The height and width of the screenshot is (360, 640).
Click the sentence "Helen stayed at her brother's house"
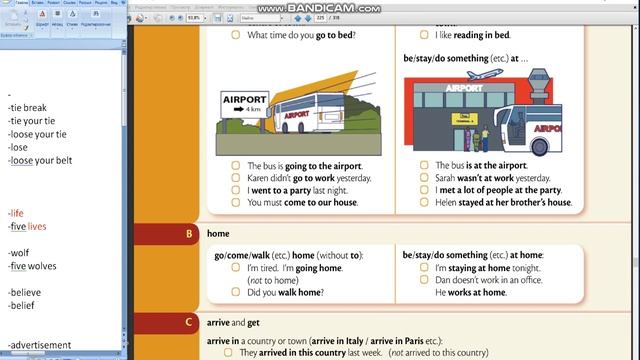[x=504, y=202]
